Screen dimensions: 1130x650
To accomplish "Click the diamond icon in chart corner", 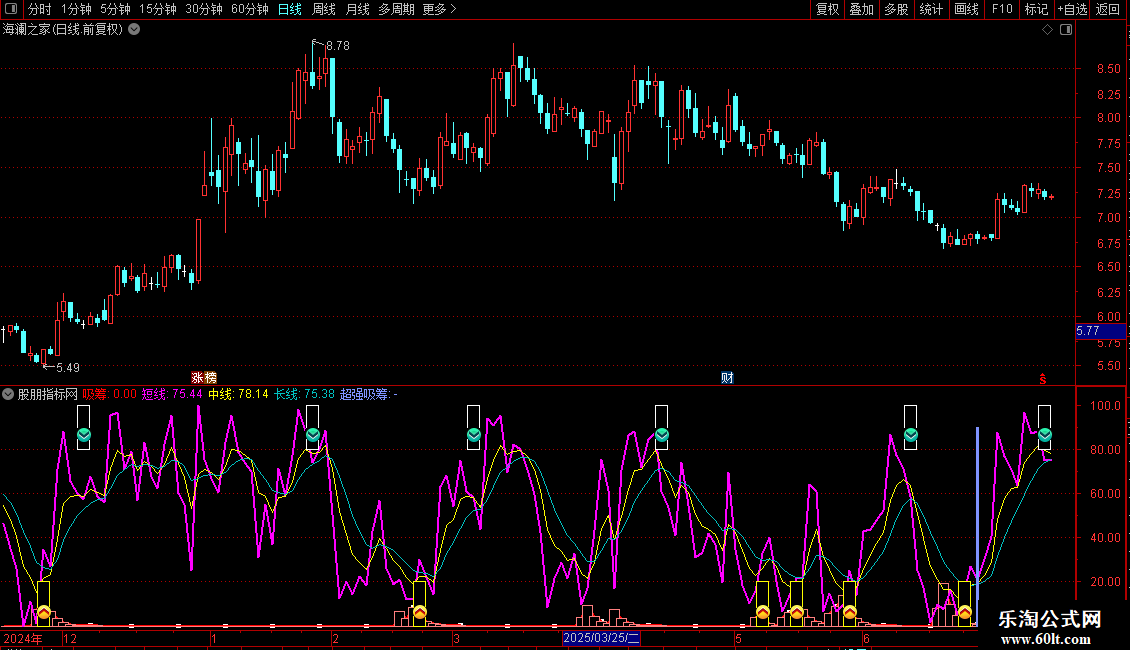I will pyautogui.click(x=1048, y=30).
